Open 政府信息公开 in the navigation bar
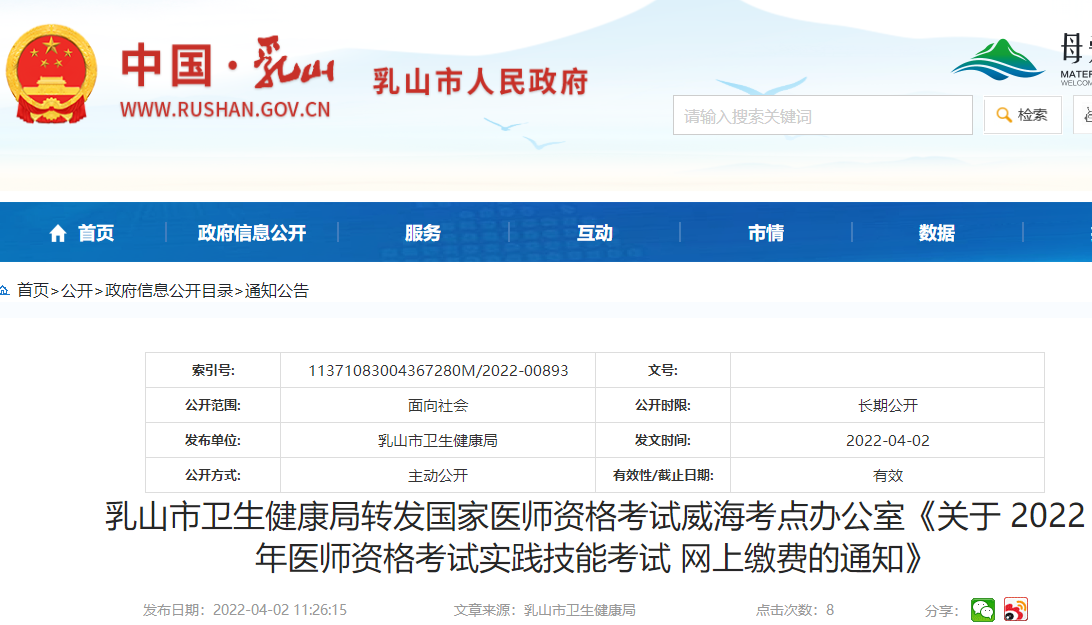Screen dimensions: 1092x625 [252, 233]
